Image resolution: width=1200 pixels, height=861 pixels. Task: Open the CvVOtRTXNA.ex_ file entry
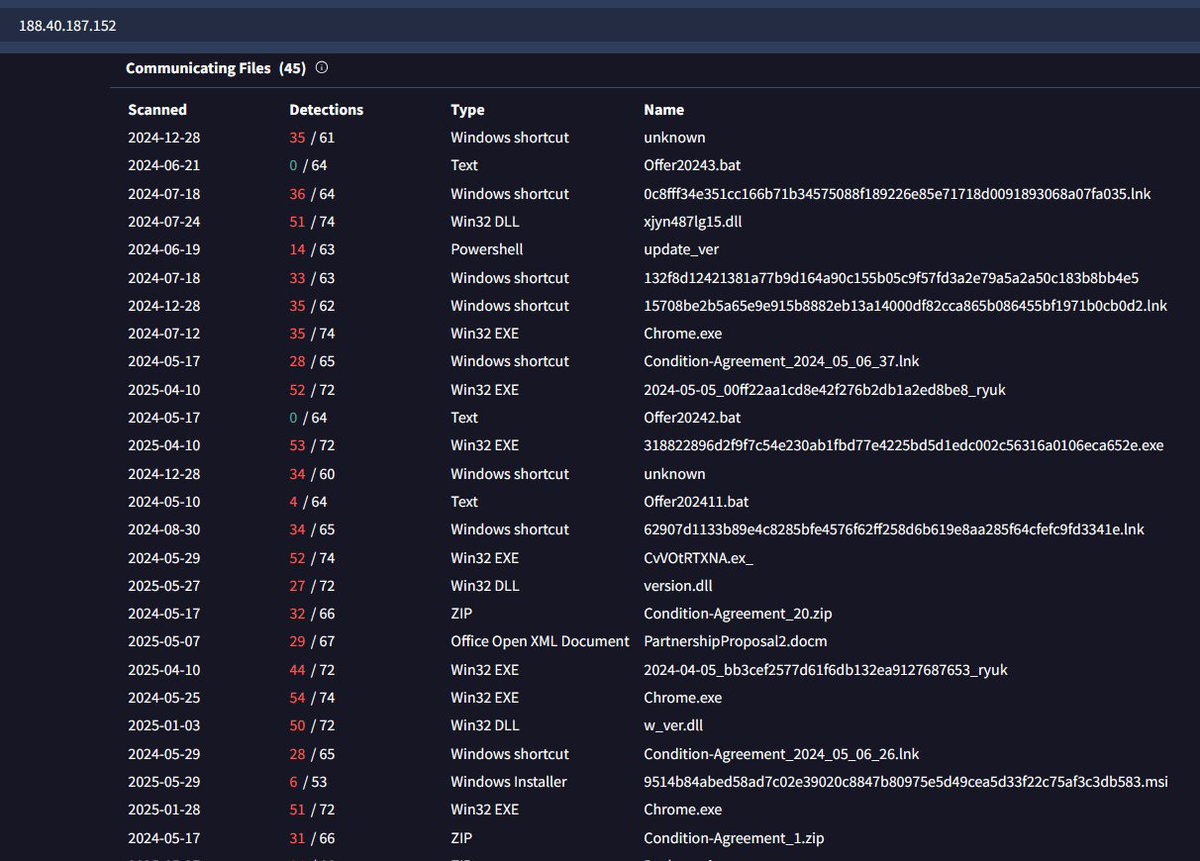click(698, 558)
